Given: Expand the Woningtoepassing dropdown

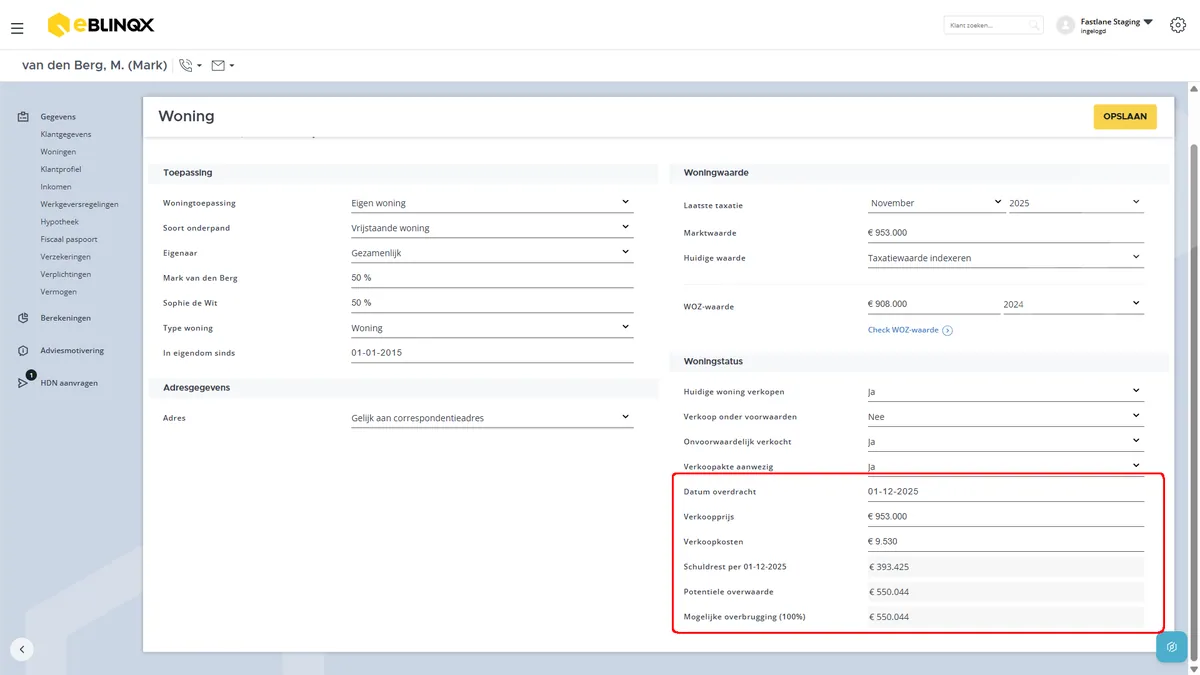Looking at the screenshot, I should tap(492, 203).
